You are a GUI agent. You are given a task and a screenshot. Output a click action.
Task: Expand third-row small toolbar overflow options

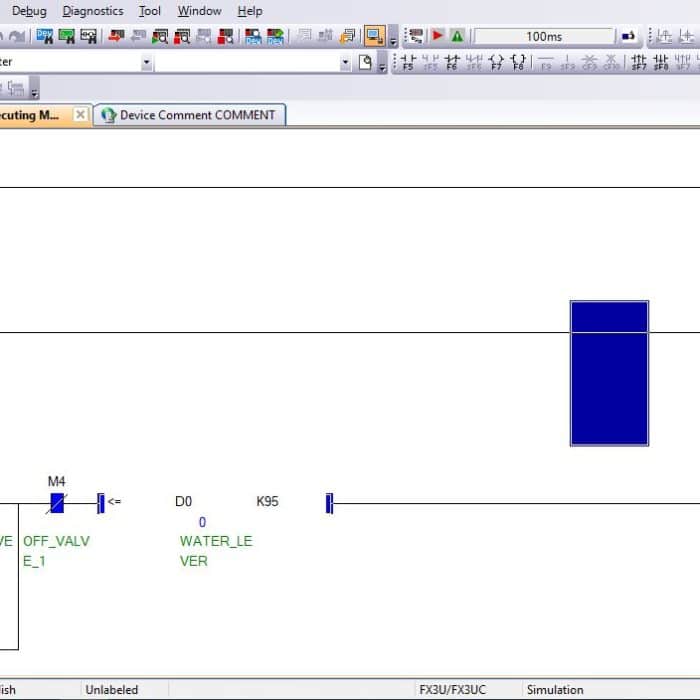(x=34, y=88)
